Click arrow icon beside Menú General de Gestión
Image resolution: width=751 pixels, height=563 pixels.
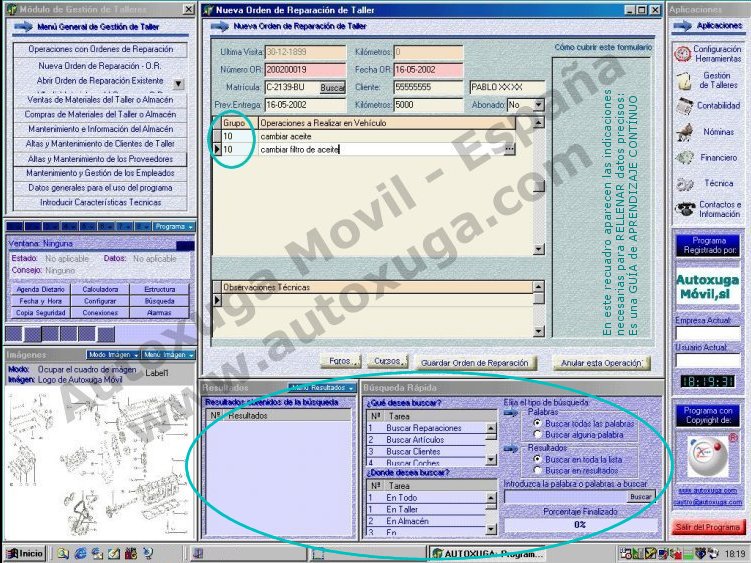(23, 27)
